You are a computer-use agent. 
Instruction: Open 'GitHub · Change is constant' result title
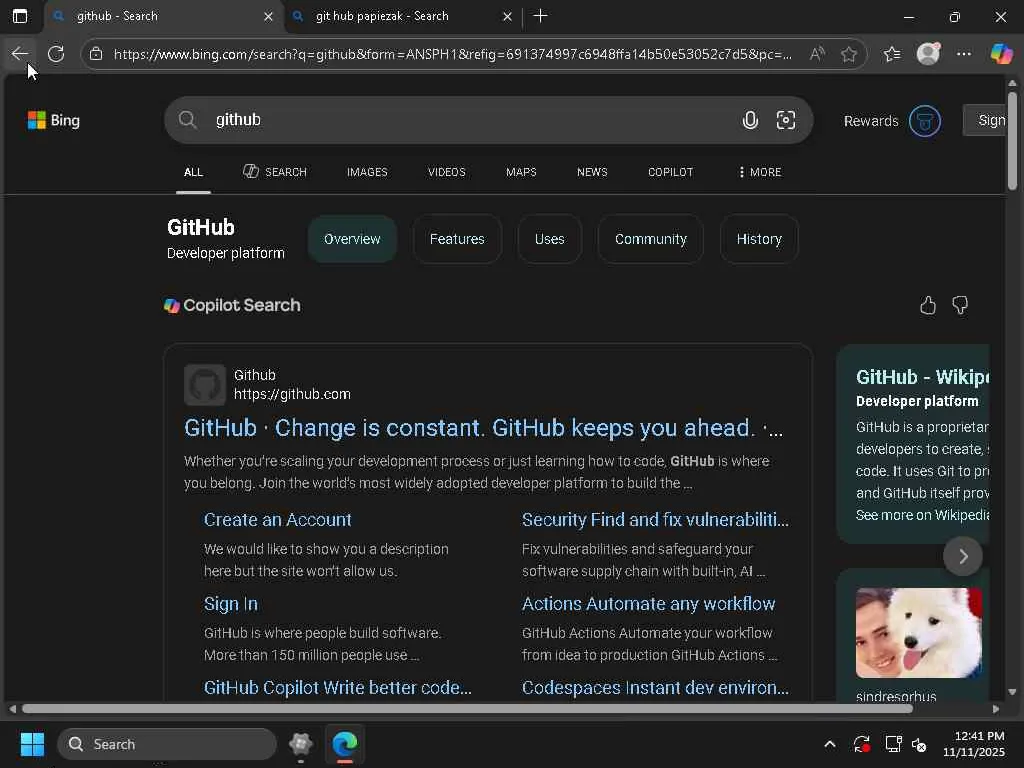coord(483,428)
